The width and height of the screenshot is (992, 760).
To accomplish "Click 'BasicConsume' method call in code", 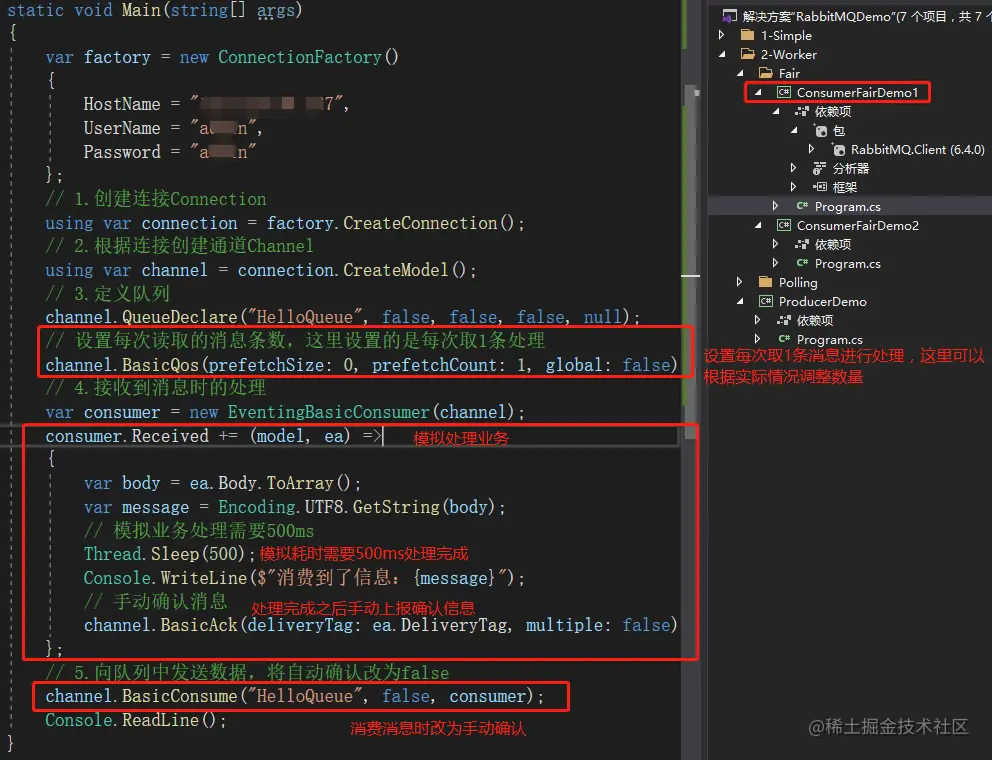I will 180,696.
